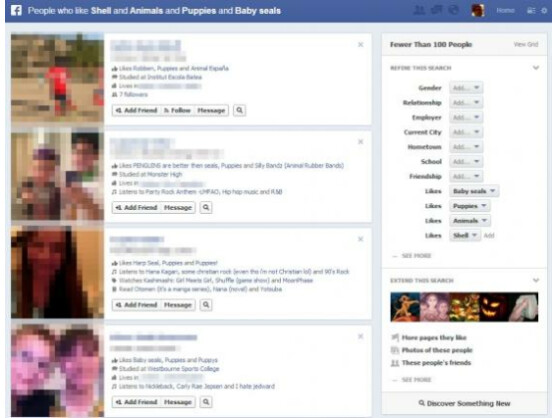Click Listens to Party Rock Anthem line
This screenshot has width=557, height=418.
pyautogui.click(x=200, y=192)
